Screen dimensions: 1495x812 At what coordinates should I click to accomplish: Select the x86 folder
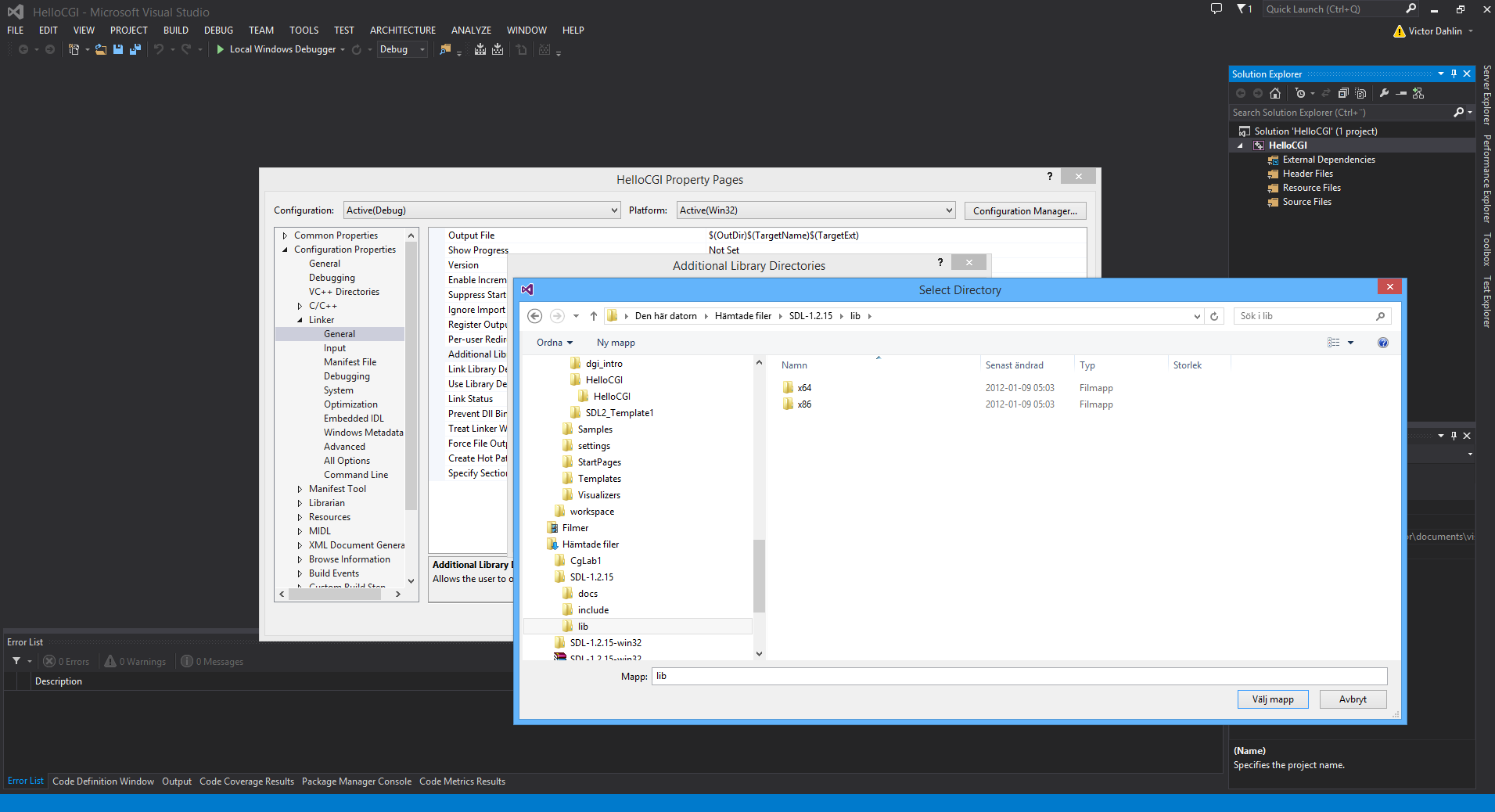tap(804, 404)
